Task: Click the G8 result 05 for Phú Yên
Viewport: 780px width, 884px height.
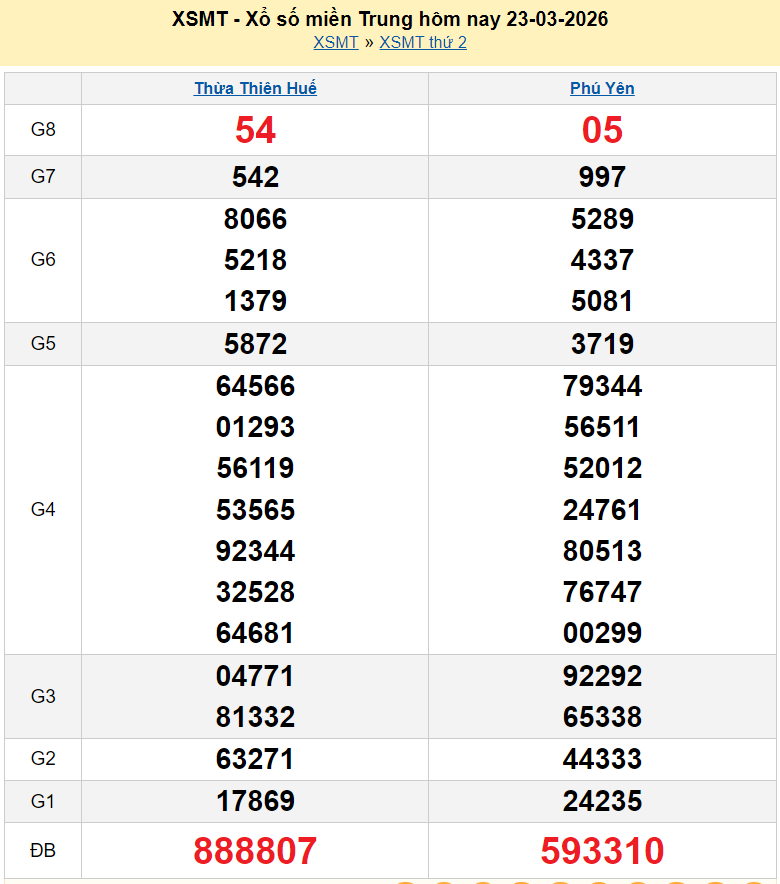Action: click(x=602, y=130)
